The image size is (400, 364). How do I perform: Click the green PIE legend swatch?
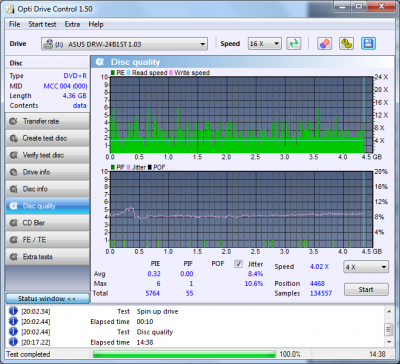113,73
